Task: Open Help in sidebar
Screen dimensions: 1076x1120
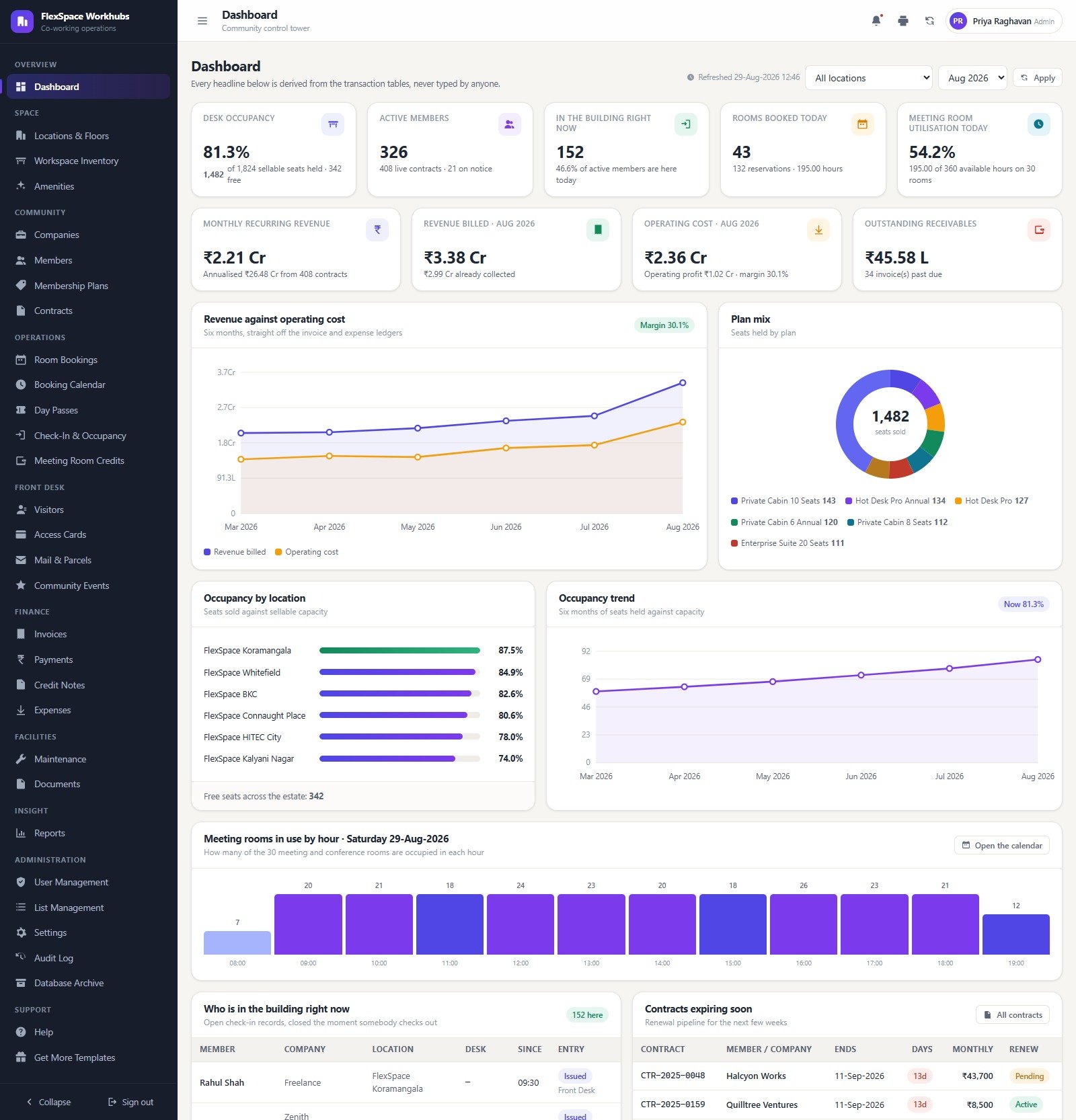Action: coord(88,1032)
